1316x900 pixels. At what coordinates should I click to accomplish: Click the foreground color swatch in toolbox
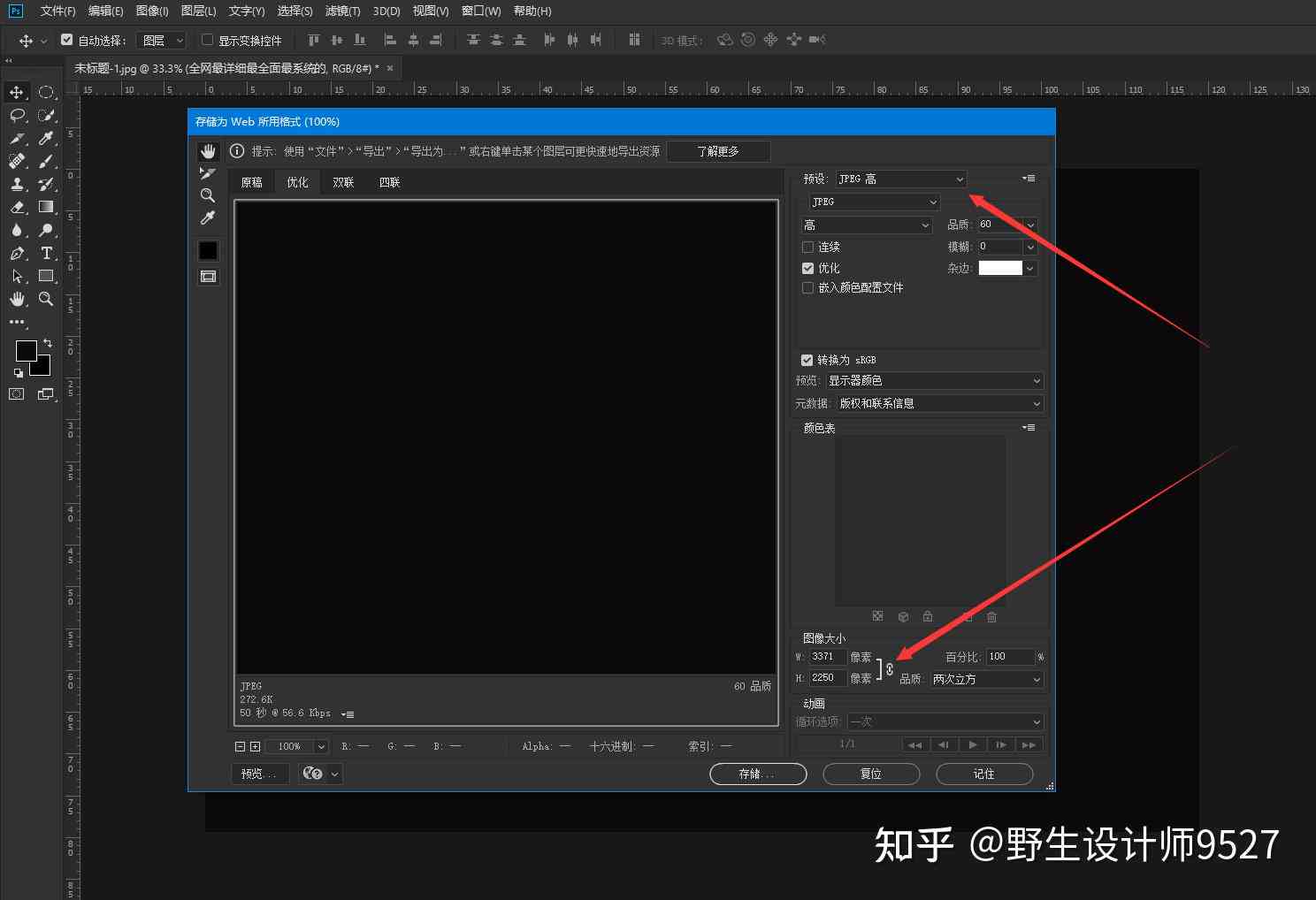coord(27,351)
